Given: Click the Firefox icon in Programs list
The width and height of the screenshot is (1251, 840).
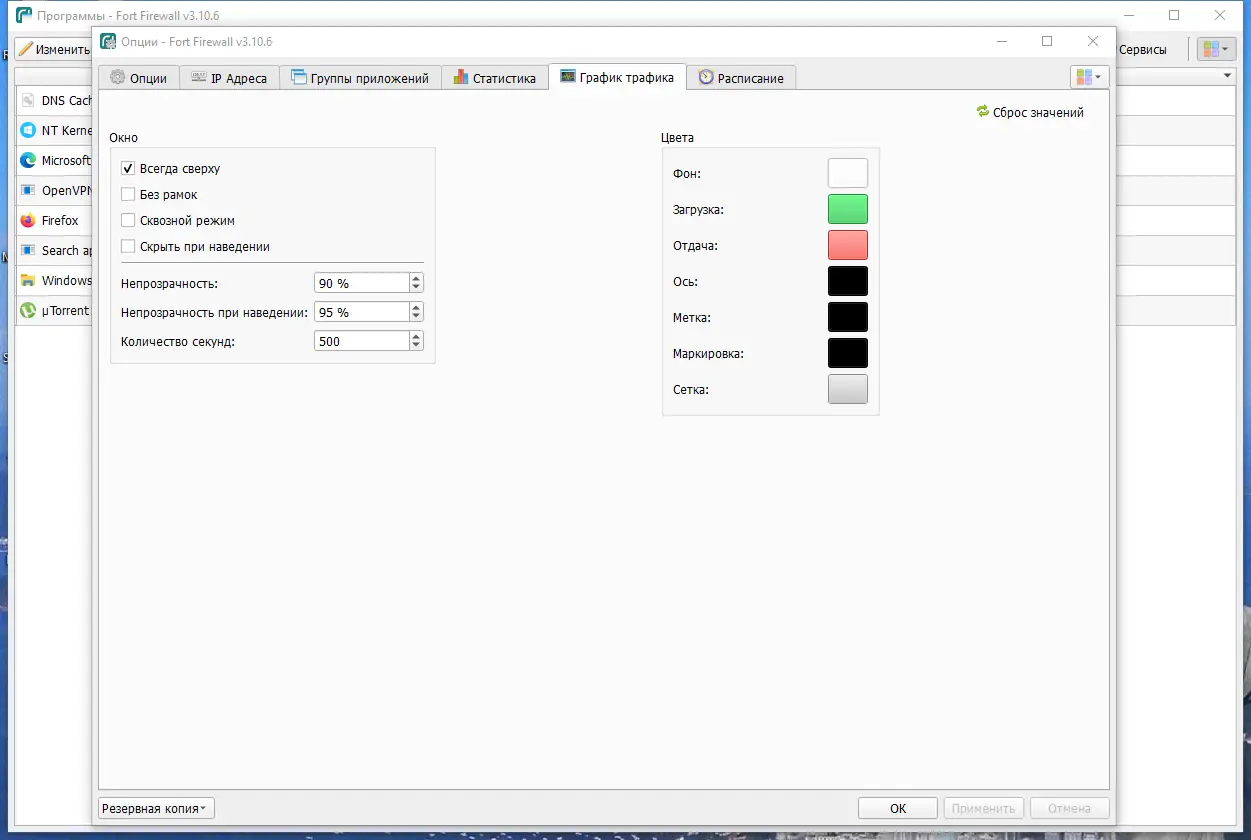Looking at the screenshot, I should 28,221.
